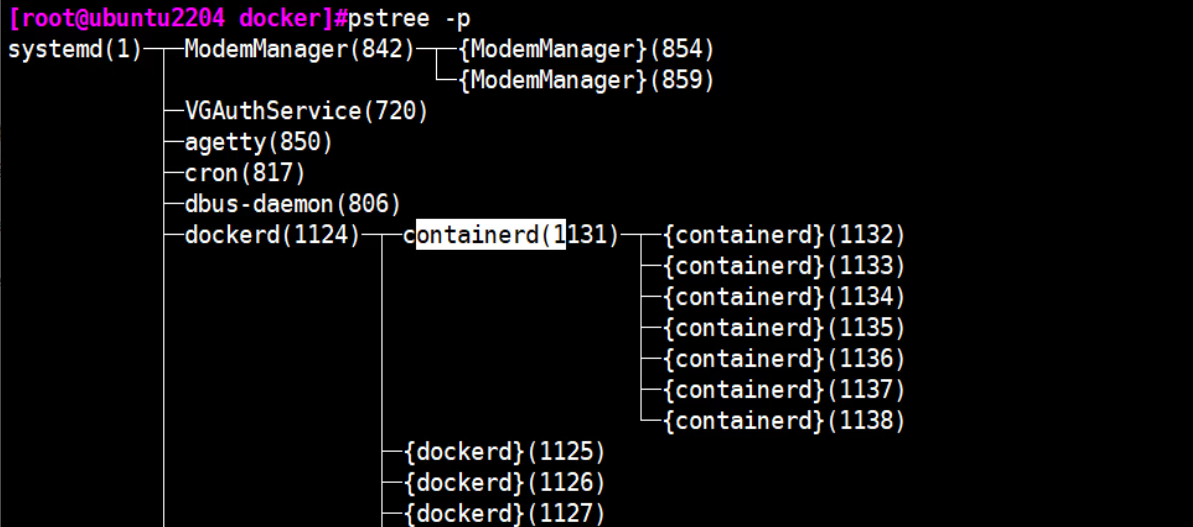Viewport: 1193px width, 527px height.
Task: Select the {containerd}(1138) last thread
Action: [x=784, y=421]
